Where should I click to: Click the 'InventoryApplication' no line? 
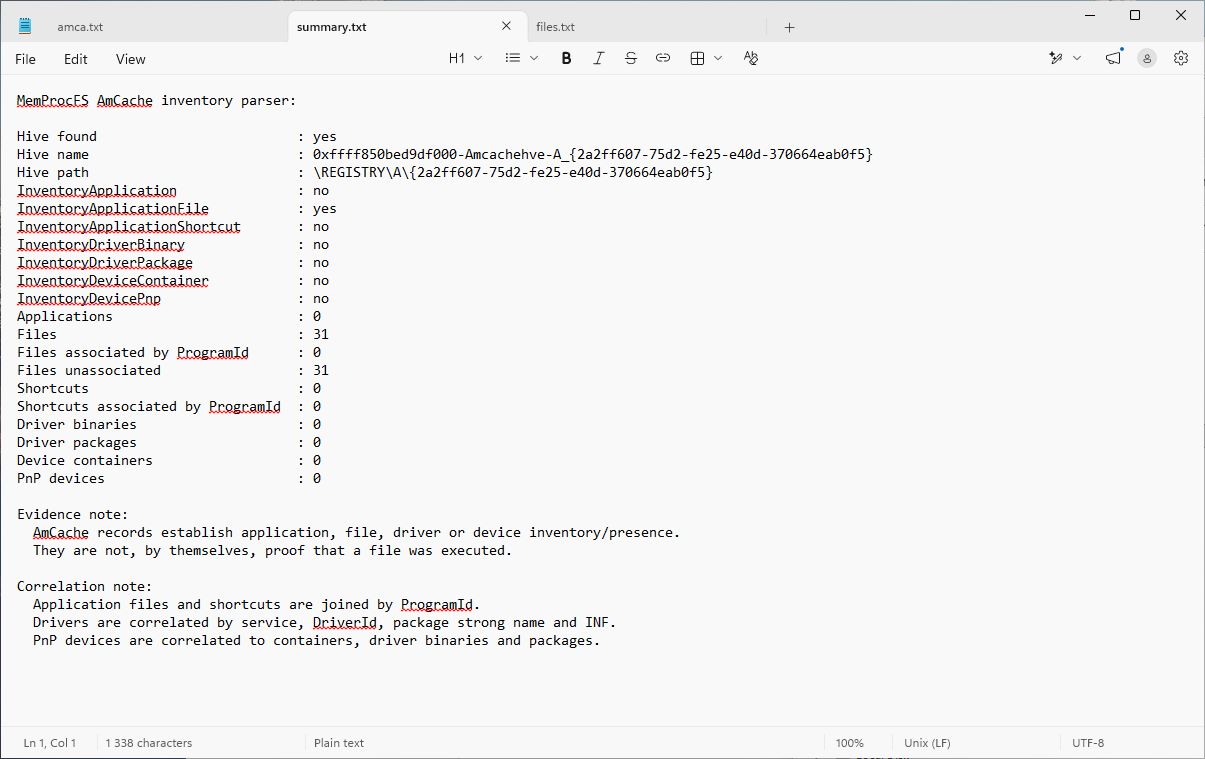(173, 190)
